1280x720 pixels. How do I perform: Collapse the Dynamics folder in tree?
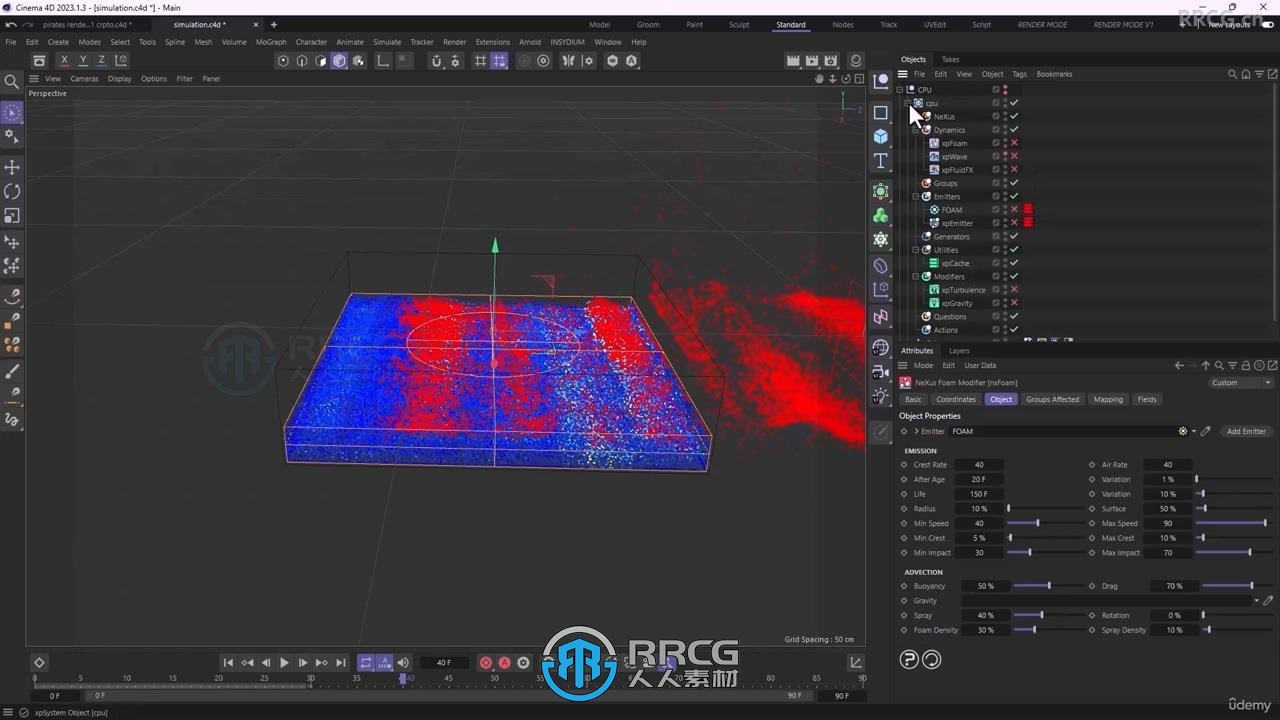915,130
